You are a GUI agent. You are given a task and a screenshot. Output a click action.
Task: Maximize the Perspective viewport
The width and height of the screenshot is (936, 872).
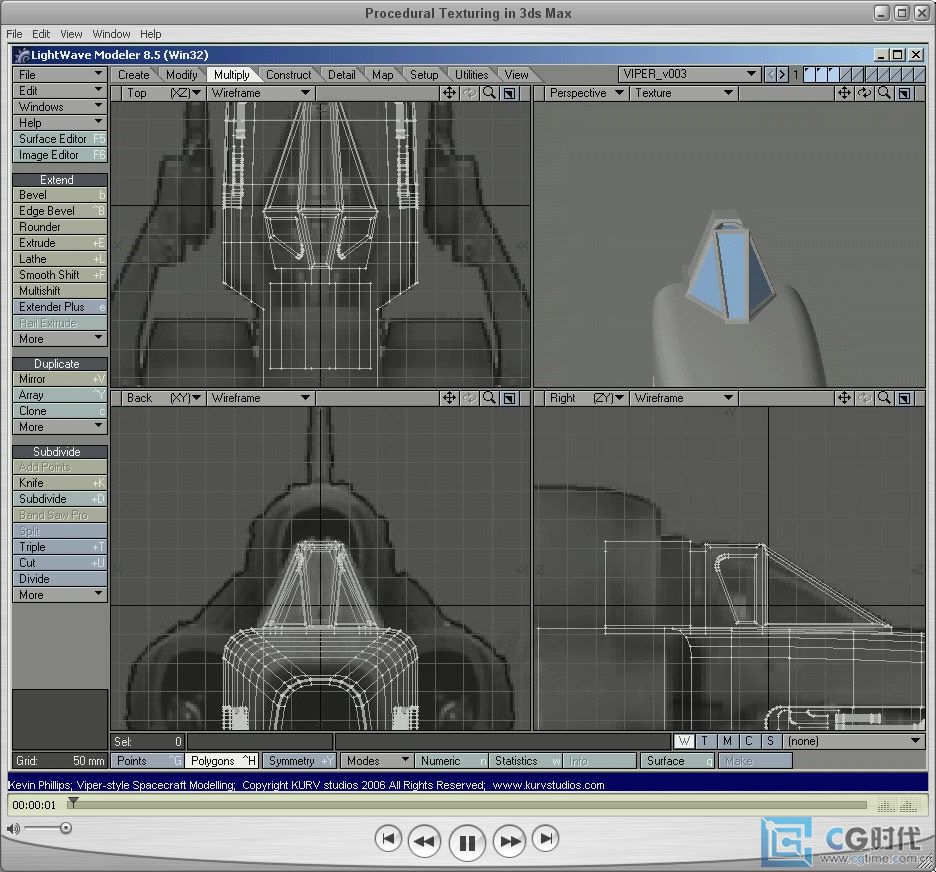pyautogui.click(x=904, y=93)
